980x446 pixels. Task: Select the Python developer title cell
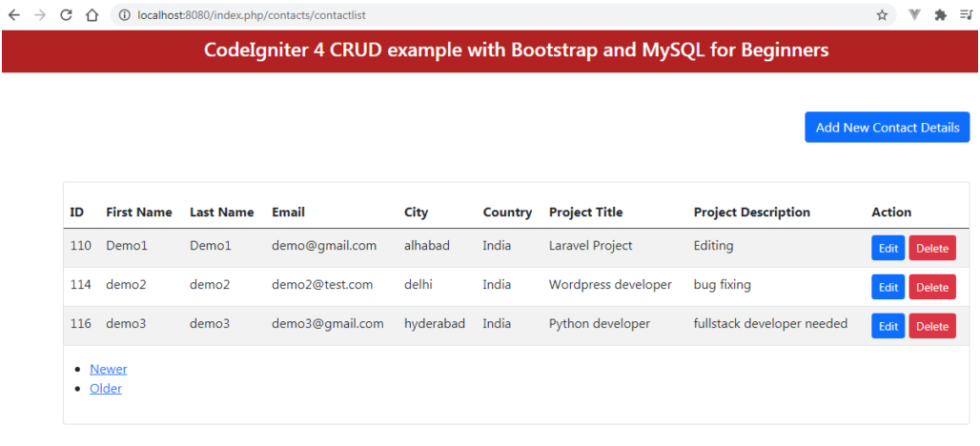point(599,324)
